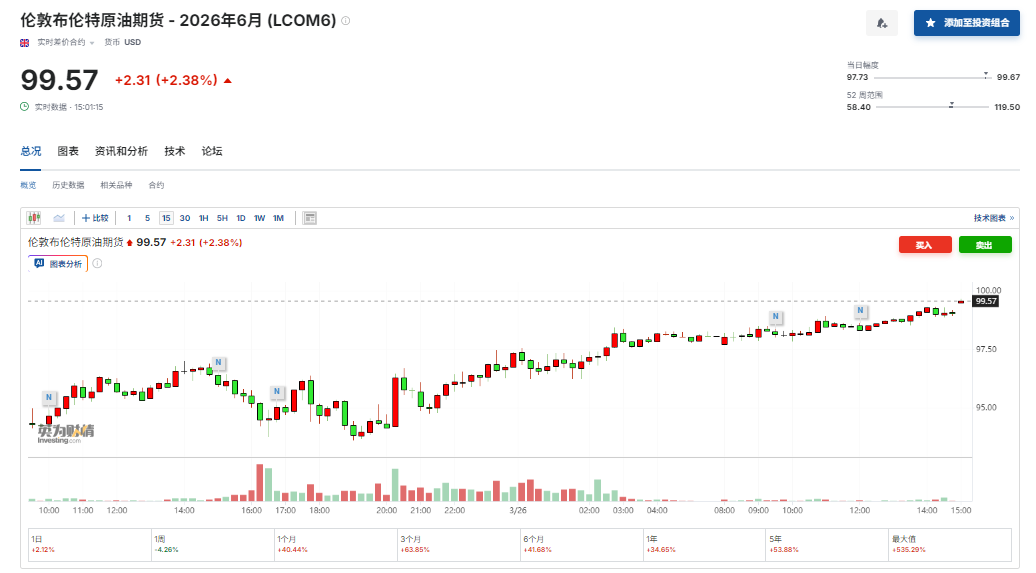
Task: Expand the 技术图表 link arrow
Action: click(x=994, y=218)
